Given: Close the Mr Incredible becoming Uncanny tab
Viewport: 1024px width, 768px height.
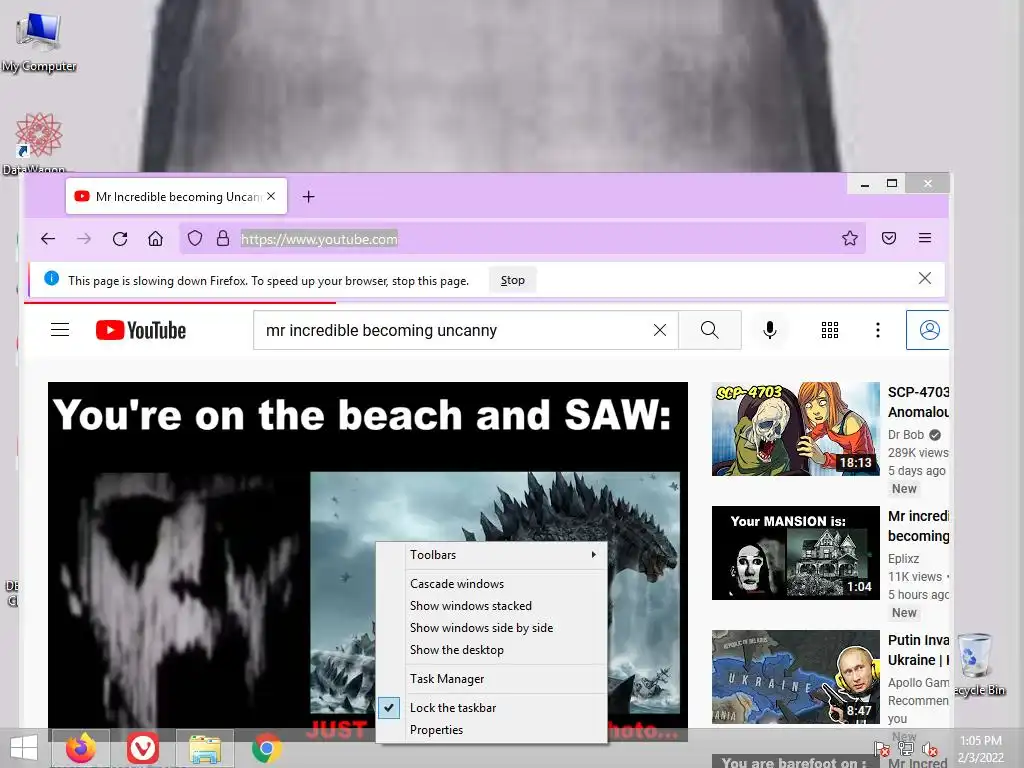Looking at the screenshot, I should click(x=271, y=196).
